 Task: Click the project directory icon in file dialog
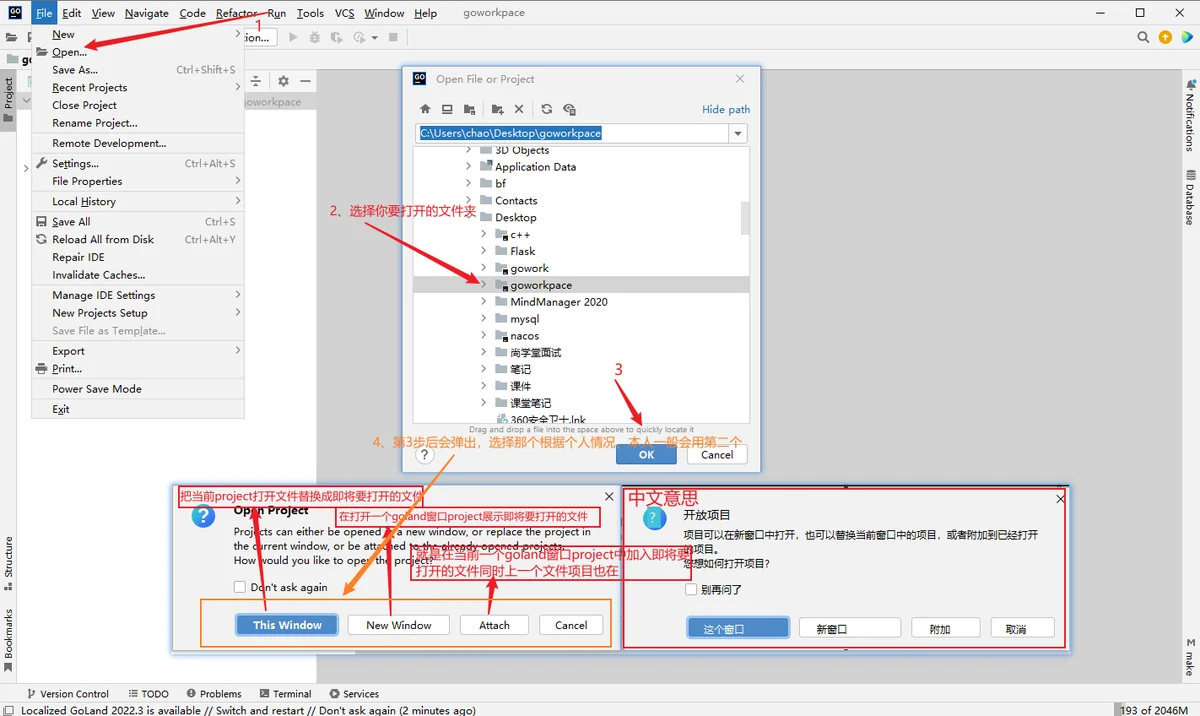(x=469, y=109)
